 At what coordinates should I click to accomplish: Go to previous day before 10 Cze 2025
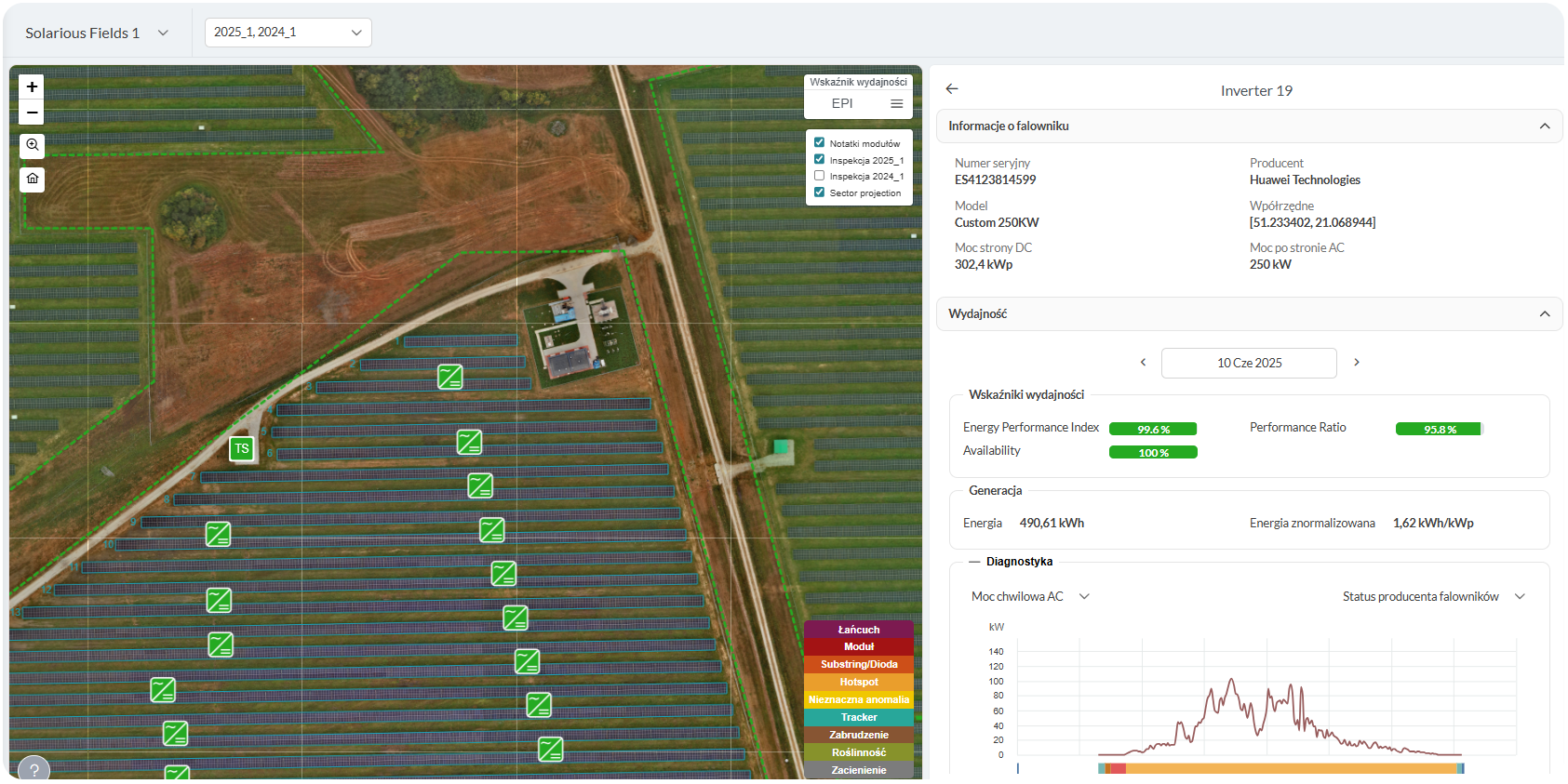1143,363
